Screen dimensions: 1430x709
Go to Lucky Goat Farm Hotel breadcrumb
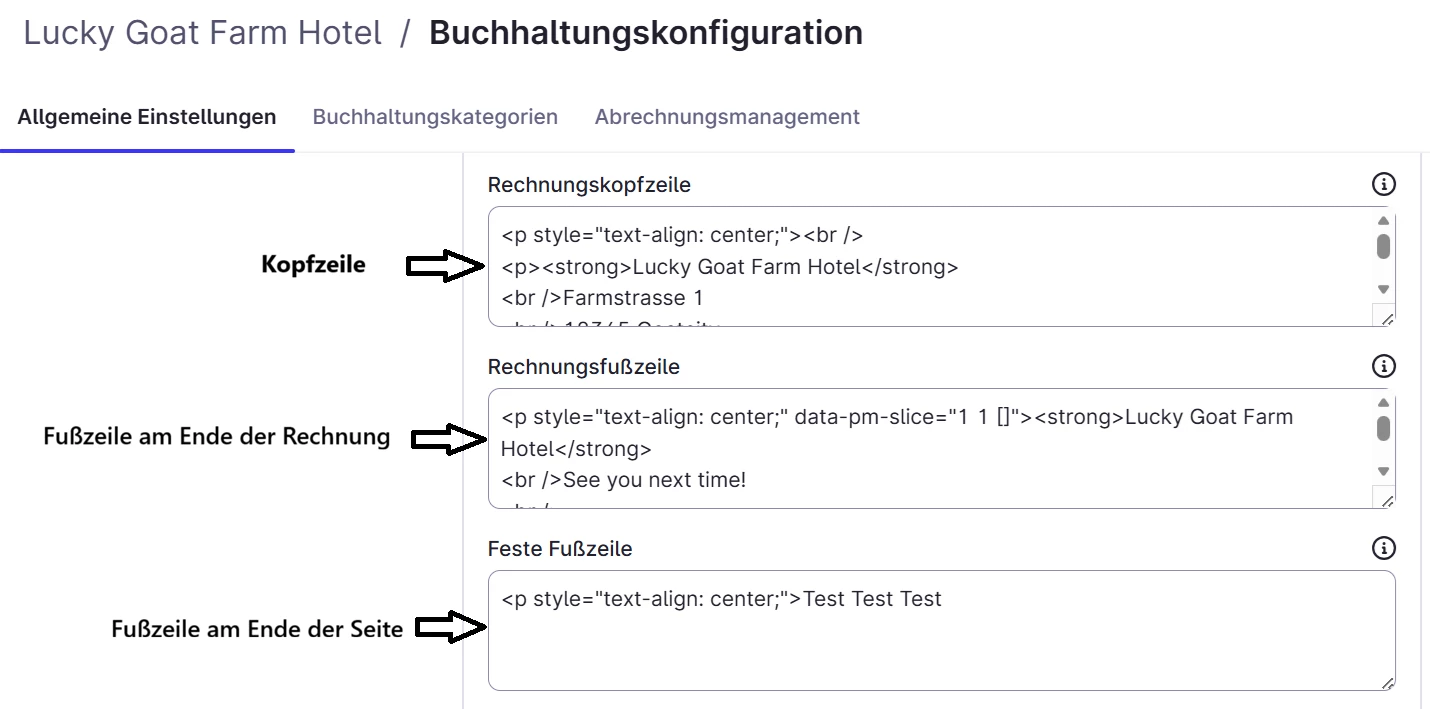(x=203, y=33)
